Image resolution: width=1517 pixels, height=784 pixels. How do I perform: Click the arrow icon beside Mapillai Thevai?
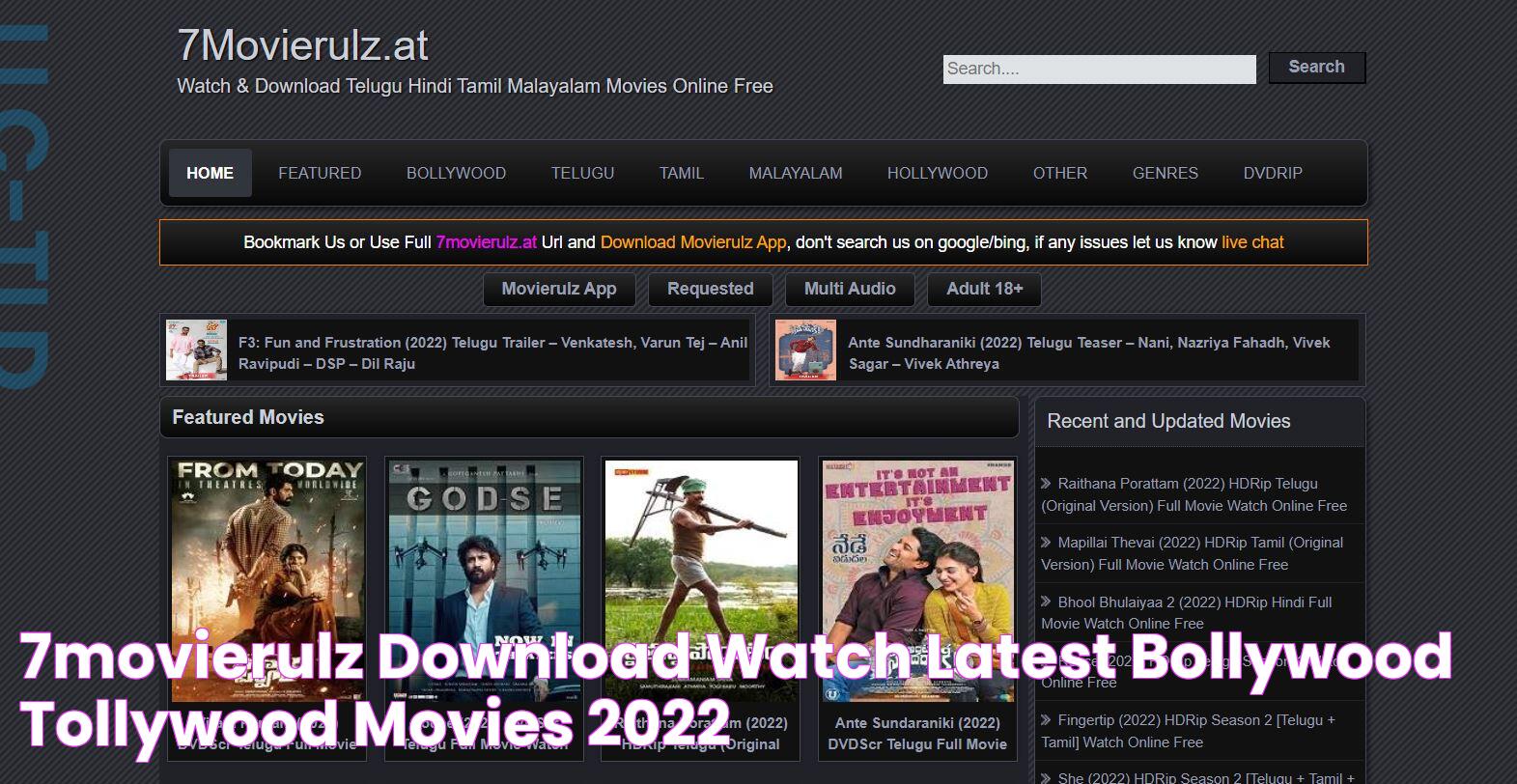(x=1046, y=543)
